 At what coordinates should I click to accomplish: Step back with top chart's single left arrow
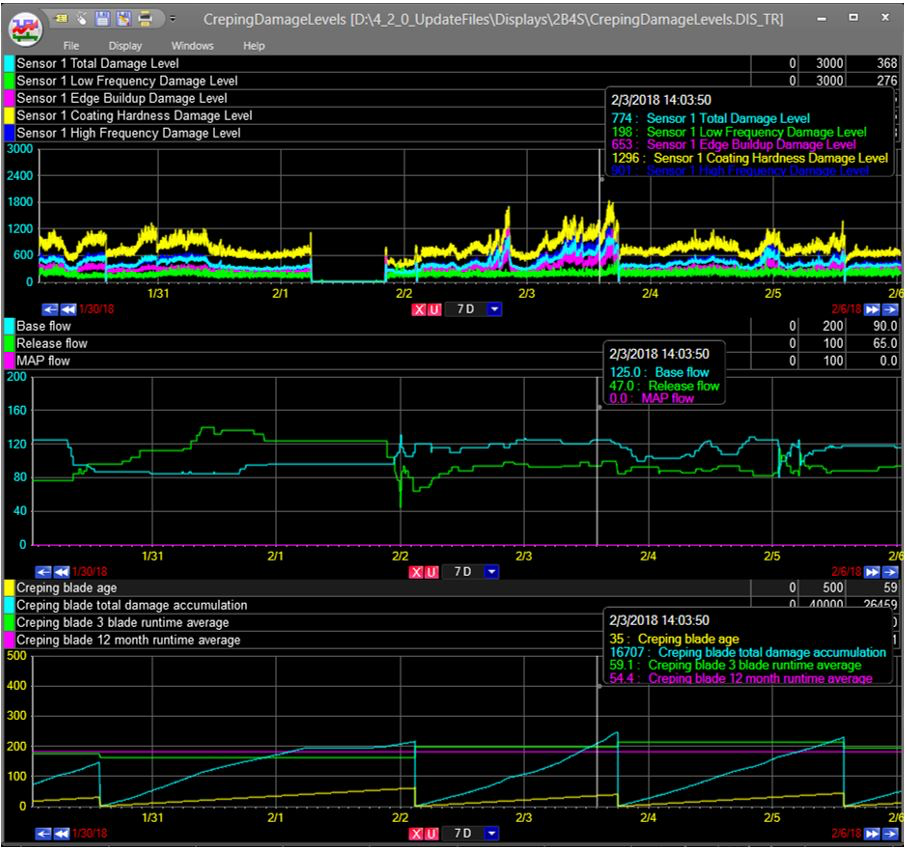click(50, 309)
